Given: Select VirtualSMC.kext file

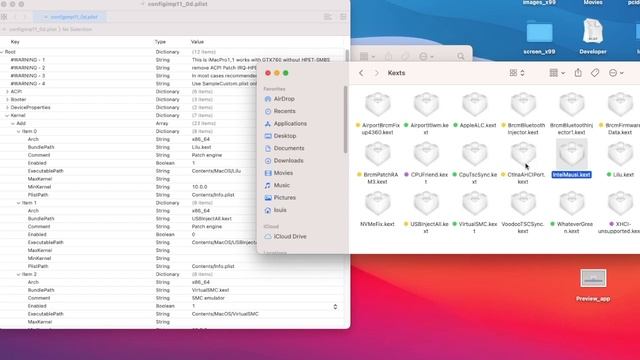Looking at the screenshot, I should [x=475, y=212].
